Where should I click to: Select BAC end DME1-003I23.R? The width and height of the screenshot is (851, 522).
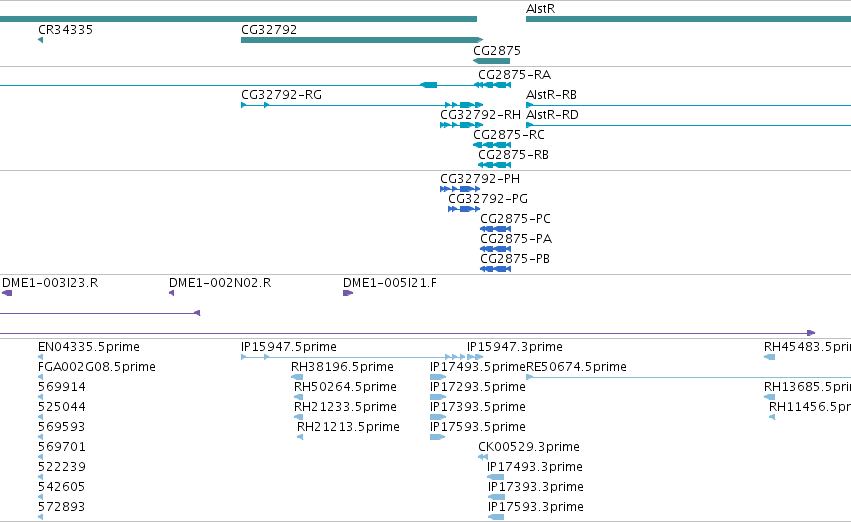(50, 283)
